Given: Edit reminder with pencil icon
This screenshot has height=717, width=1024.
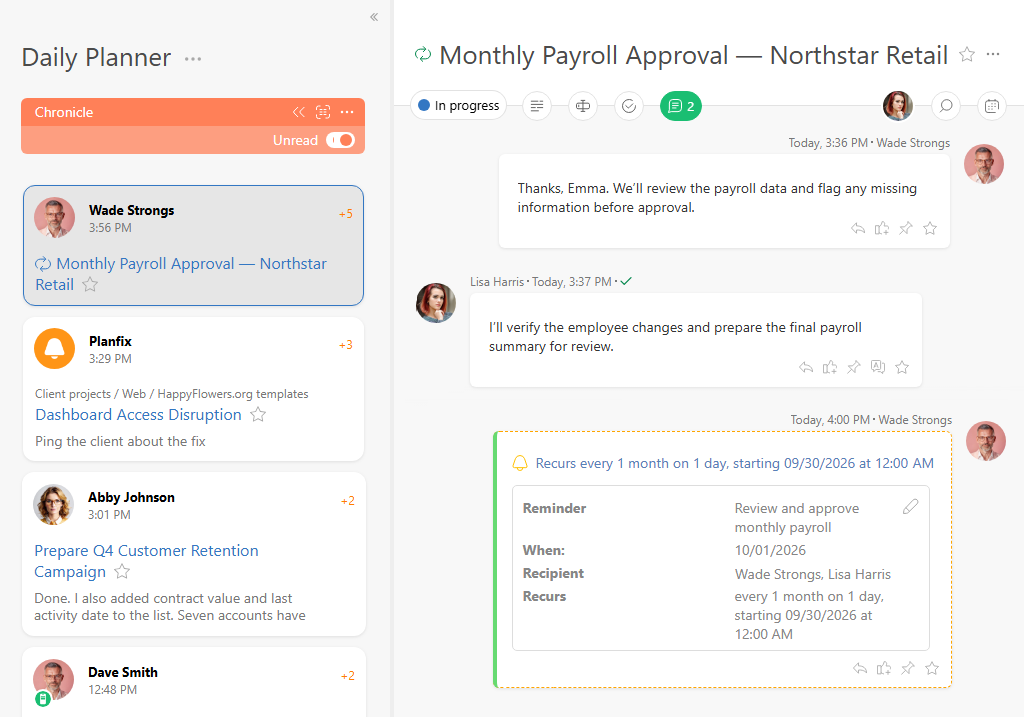Looking at the screenshot, I should [910, 507].
